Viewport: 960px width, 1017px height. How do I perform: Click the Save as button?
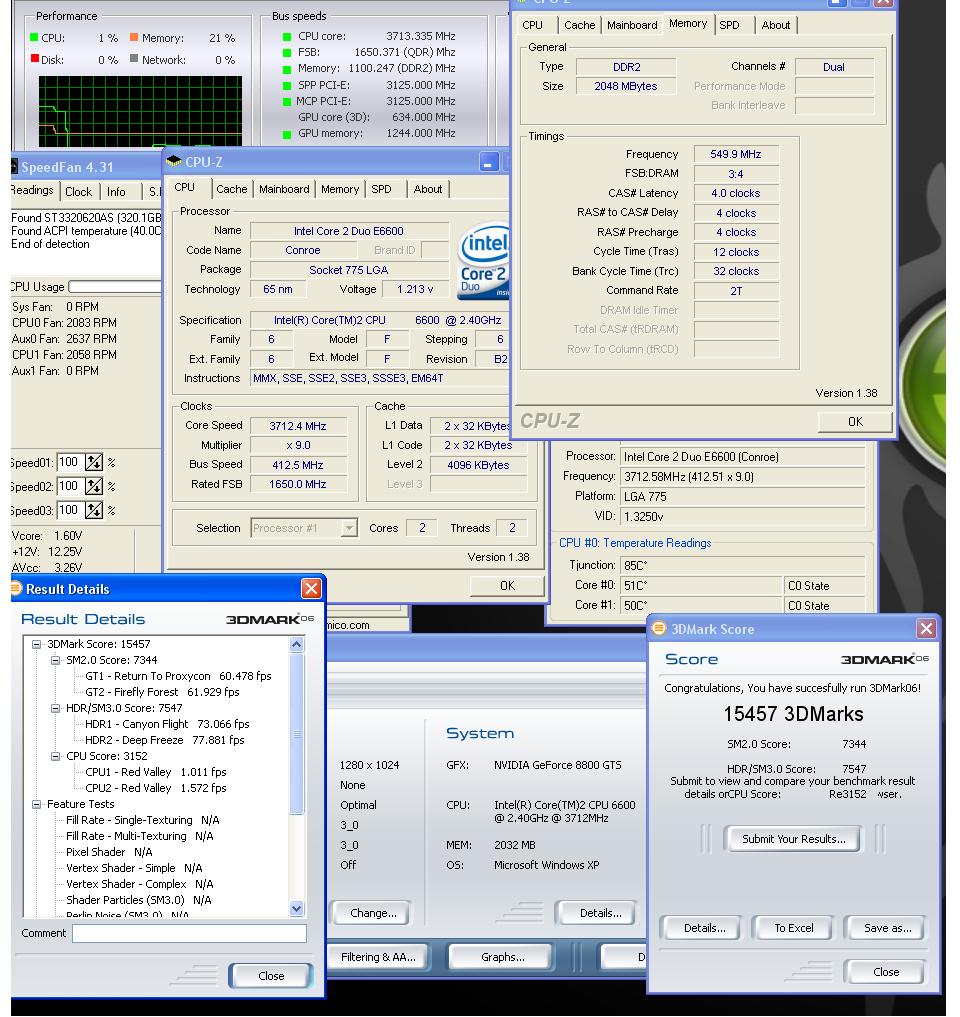pos(887,928)
